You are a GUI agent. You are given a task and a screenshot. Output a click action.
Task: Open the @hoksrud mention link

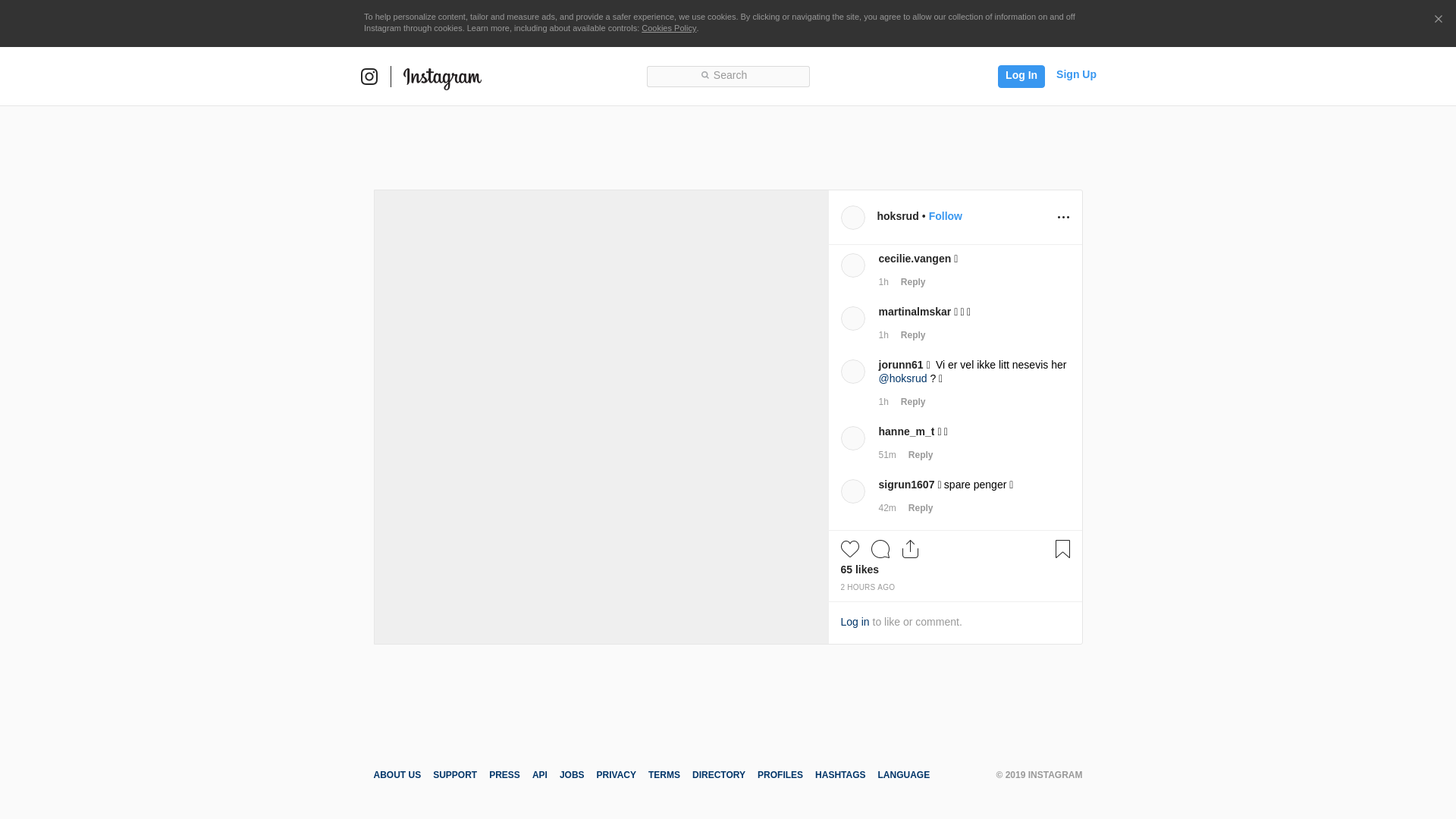click(902, 378)
